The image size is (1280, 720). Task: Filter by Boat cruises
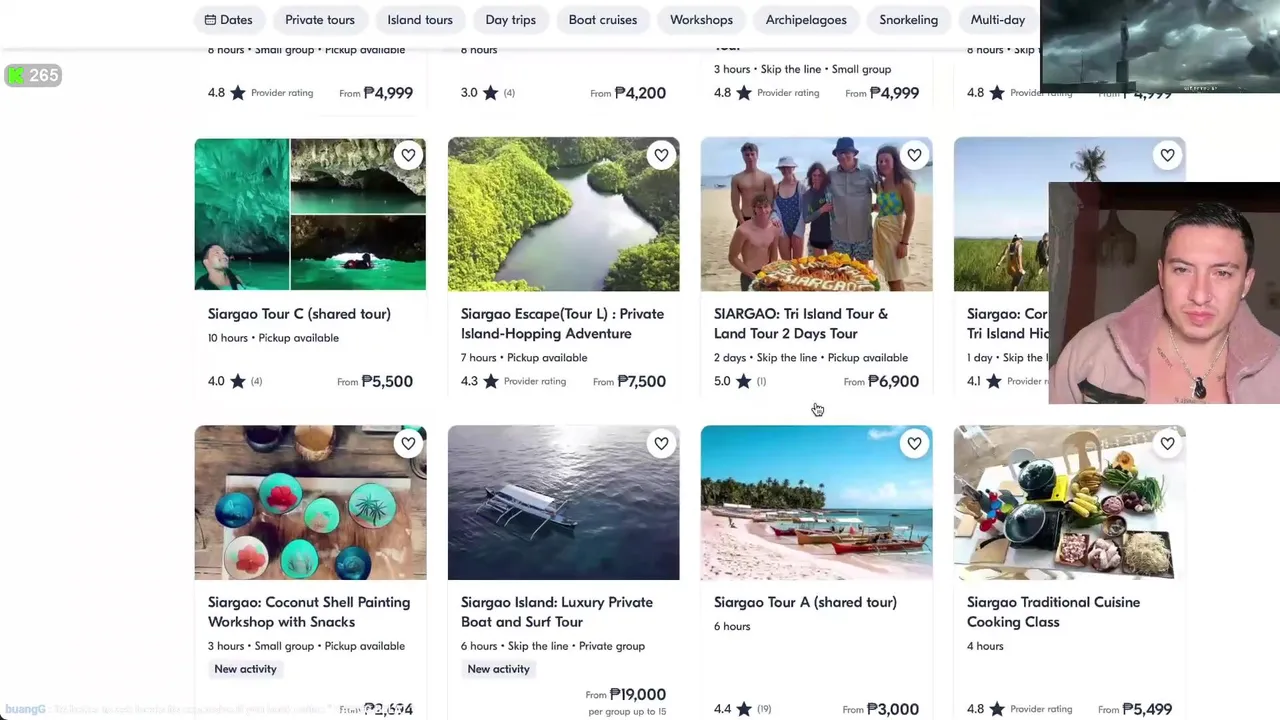[602, 20]
